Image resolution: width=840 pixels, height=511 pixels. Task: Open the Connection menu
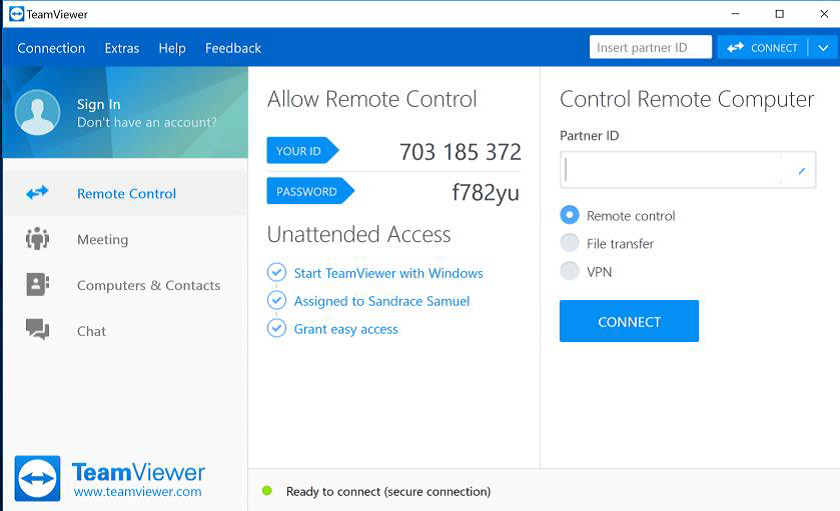[x=51, y=48]
